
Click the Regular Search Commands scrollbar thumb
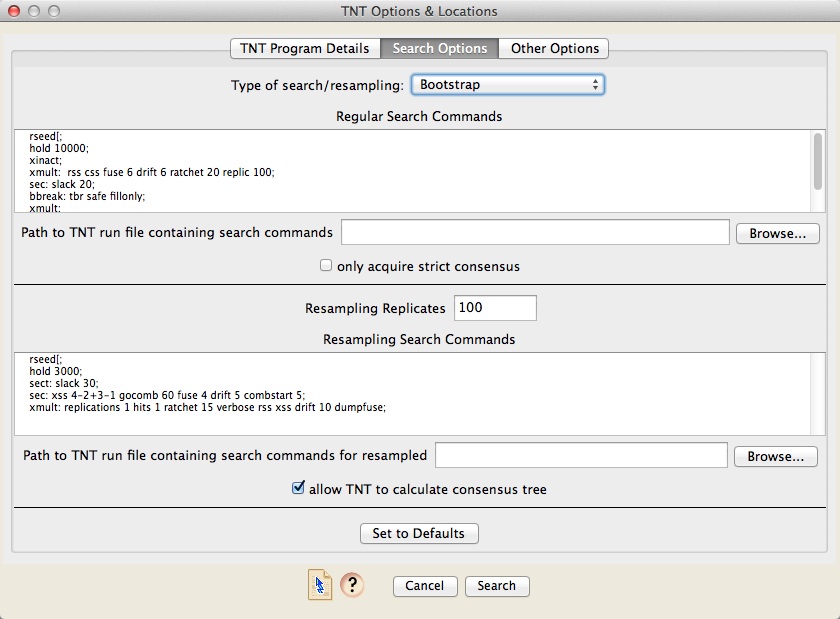coord(818,161)
